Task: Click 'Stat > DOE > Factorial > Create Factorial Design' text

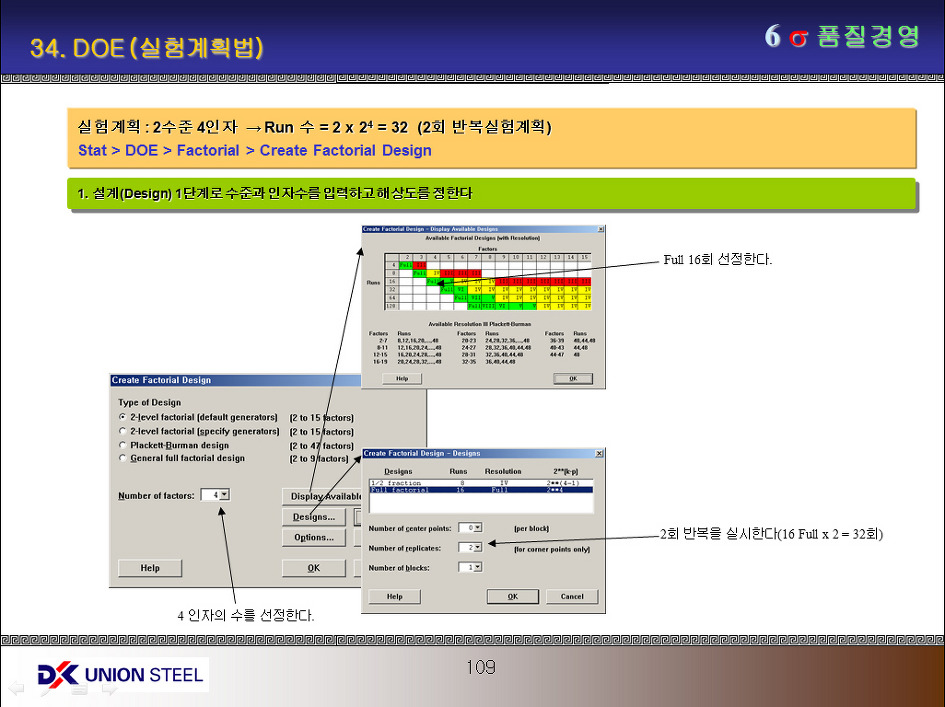Action: [255, 150]
